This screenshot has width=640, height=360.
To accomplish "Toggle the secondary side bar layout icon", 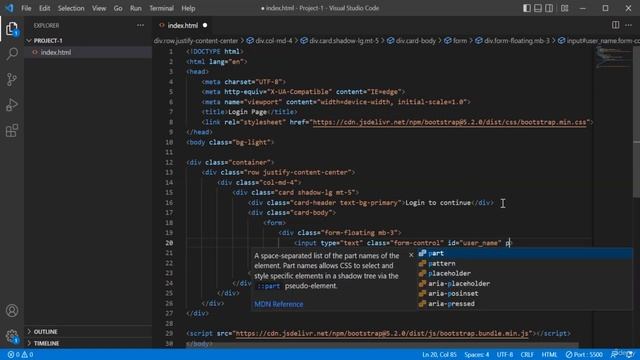I will tap(549, 8).
